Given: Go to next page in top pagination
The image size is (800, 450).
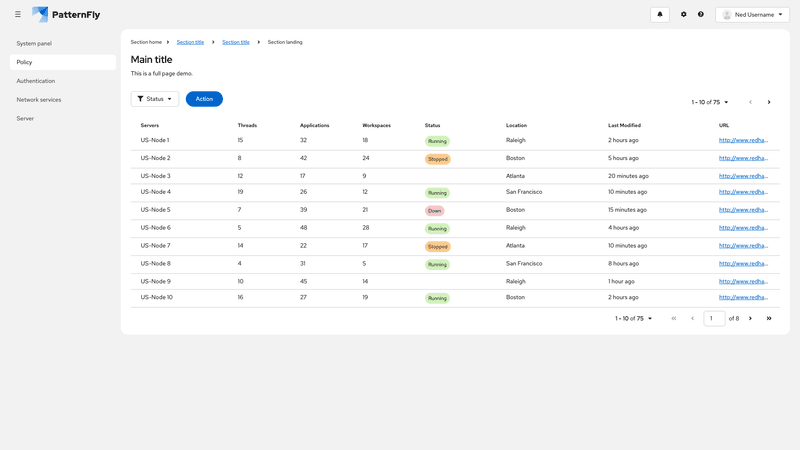Looking at the screenshot, I should pyautogui.click(x=769, y=102).
